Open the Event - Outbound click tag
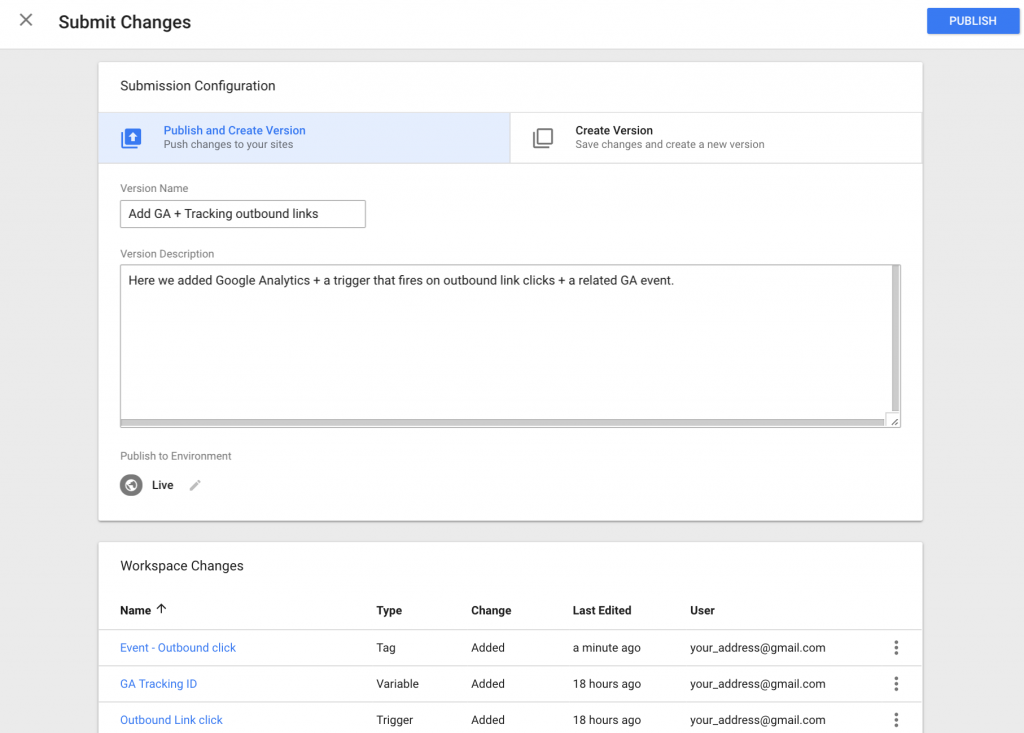The image size is (1024, 733). (177, 647)
